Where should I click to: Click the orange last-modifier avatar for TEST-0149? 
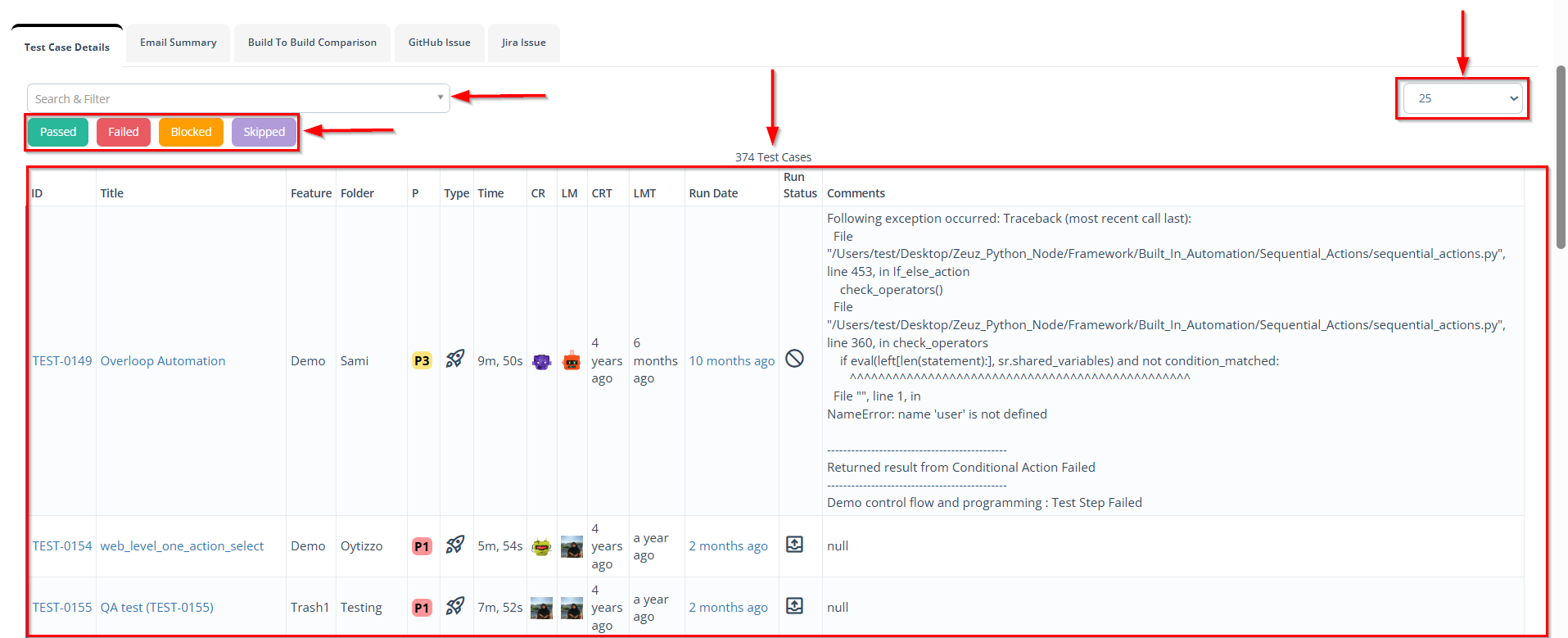pos(572,361)
